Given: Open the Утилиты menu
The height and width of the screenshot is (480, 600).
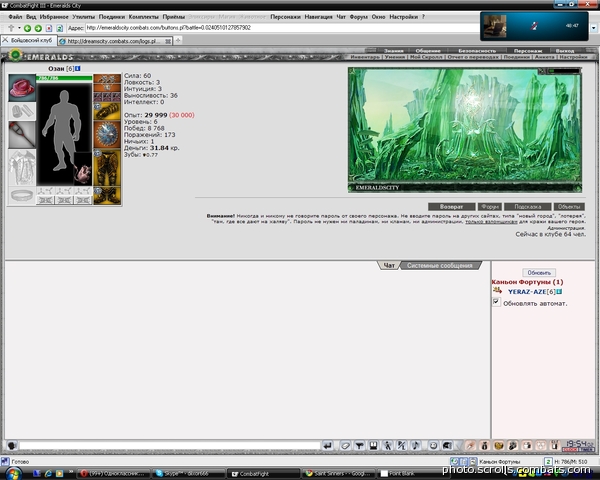Looking at the screenshot, I should (x=83, y=17).
